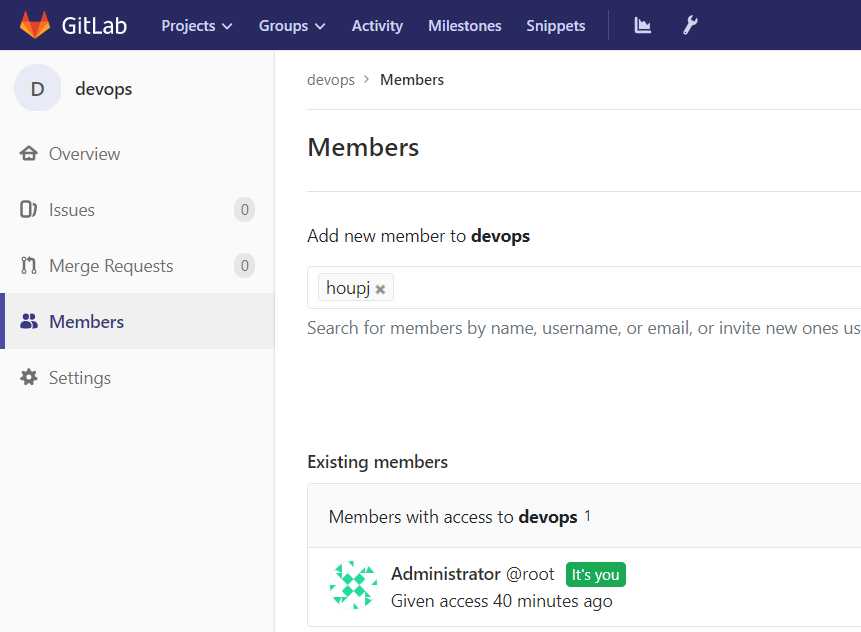The width and height of the screenshot is (861, 632).
Task: Open Milestones from the top navbar
Action: tap(465, 26)
